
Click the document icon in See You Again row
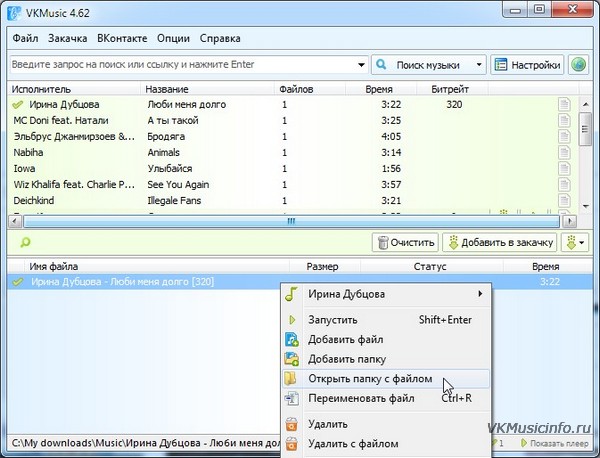point(564,184)
